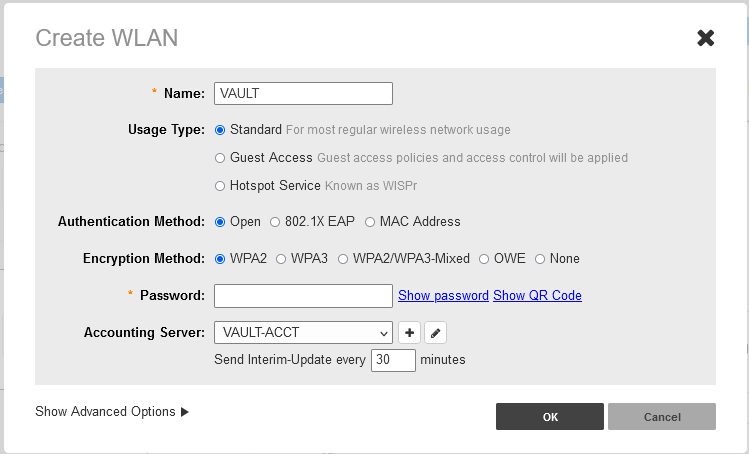Choose 802.1X EAP authentication method
This screenshot has height=454, width=749.
pyautogui.click(x=275, y=222)
